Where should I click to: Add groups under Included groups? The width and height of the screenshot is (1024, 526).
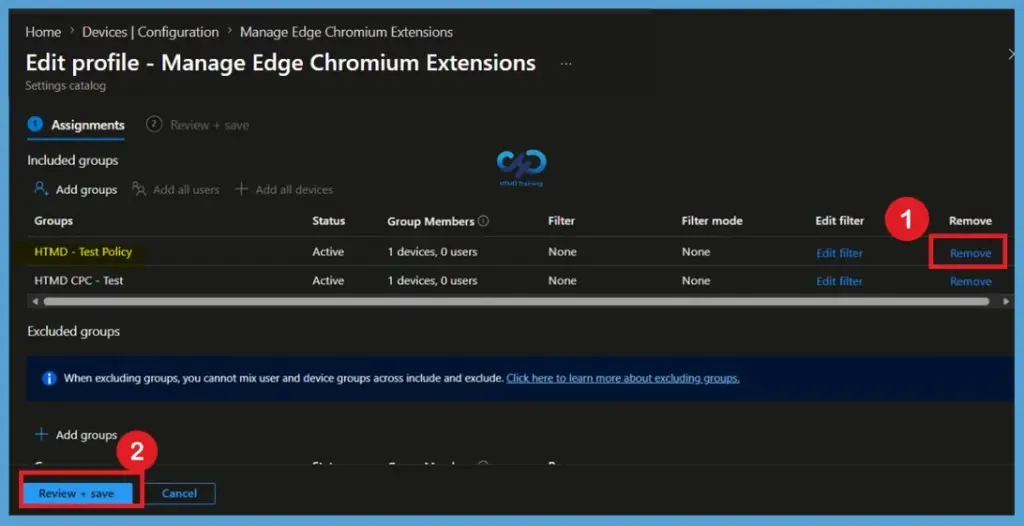(x=76, y=189)
